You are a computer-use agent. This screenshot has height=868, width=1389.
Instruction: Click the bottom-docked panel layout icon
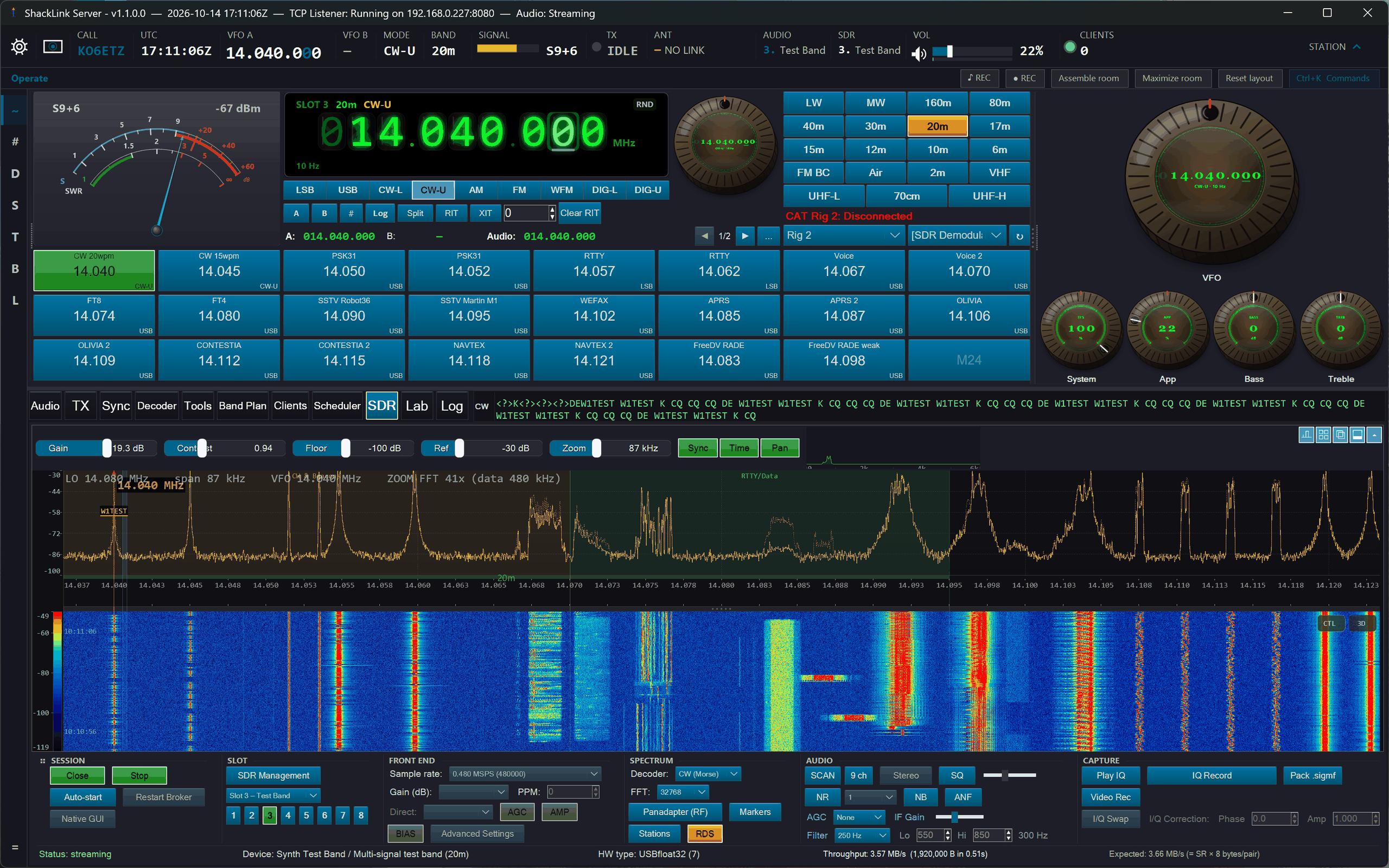tap(1358, 435)
